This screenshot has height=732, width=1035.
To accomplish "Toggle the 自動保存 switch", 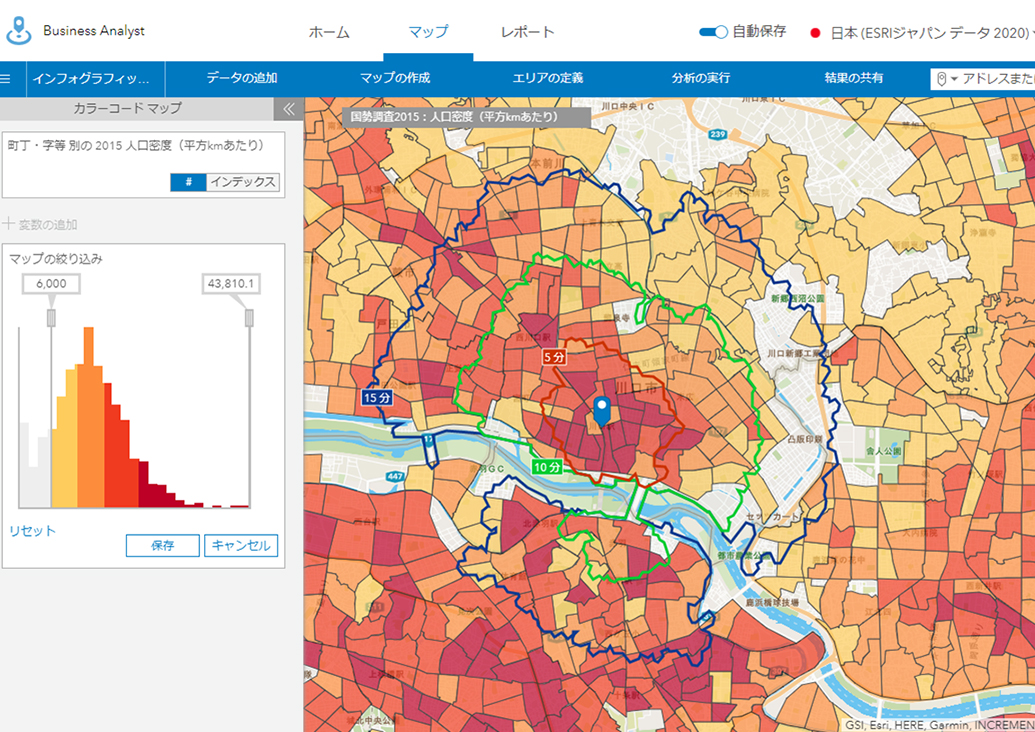I will (x=713, y=32).
